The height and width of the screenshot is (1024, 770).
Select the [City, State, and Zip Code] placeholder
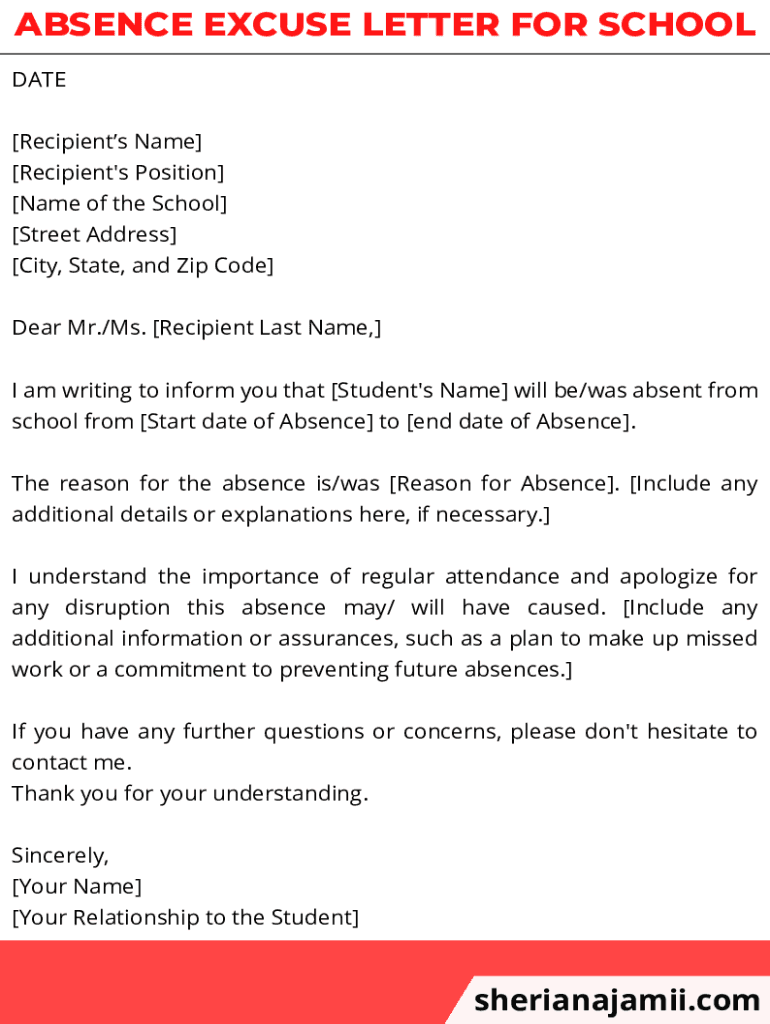pos(143,266)
